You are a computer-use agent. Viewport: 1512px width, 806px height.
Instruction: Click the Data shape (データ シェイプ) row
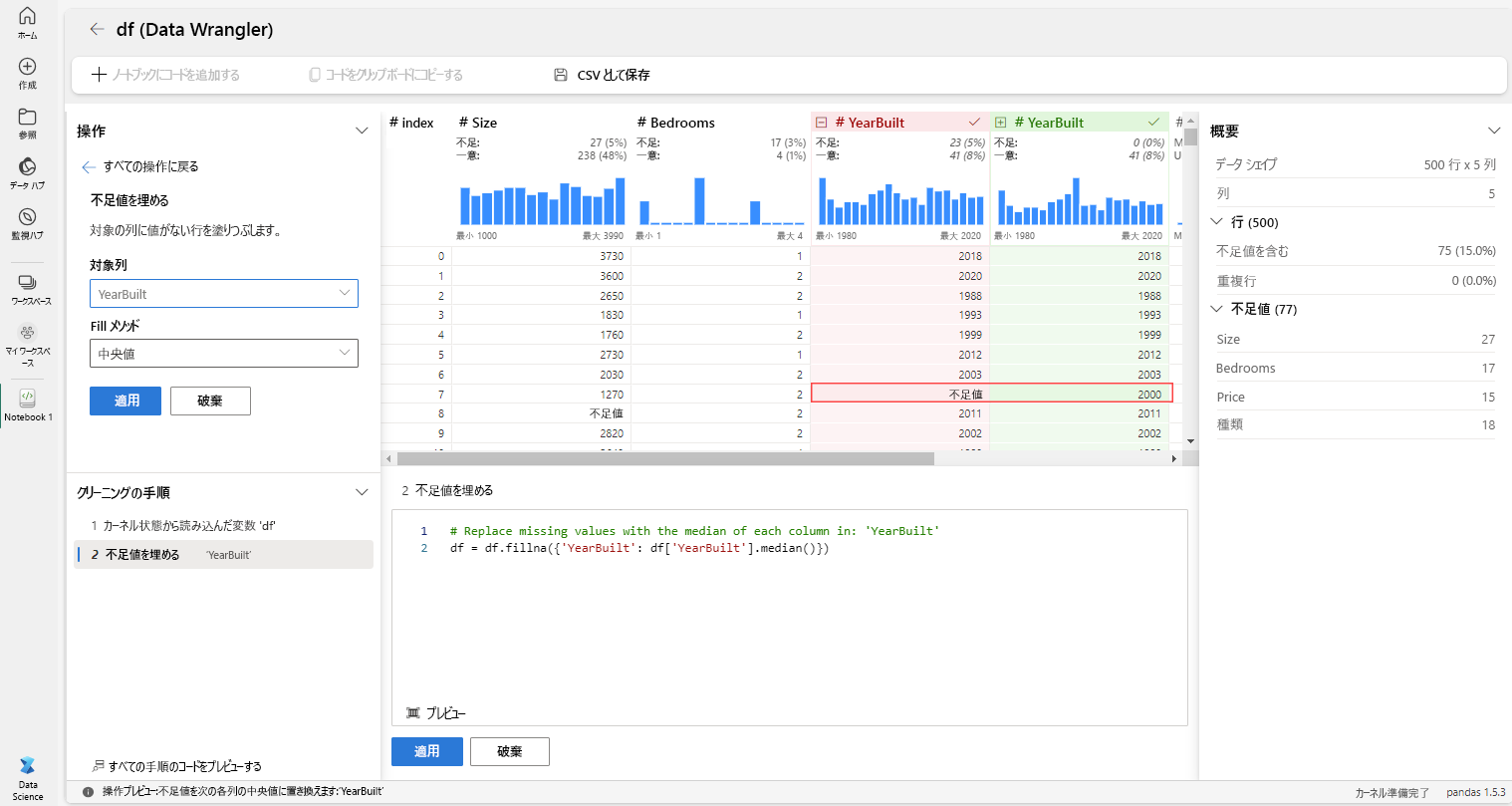pos(1355,164)
